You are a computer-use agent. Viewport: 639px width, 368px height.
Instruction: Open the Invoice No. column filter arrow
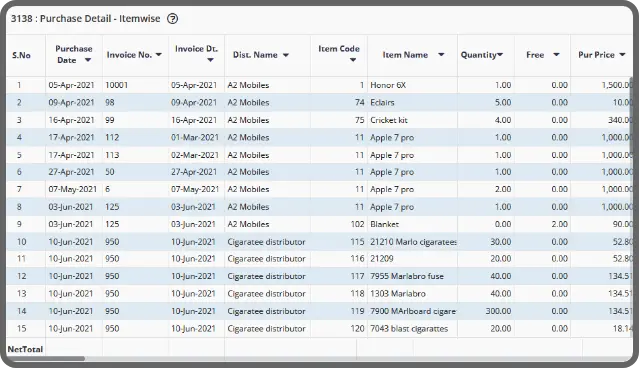pos(159,55)
